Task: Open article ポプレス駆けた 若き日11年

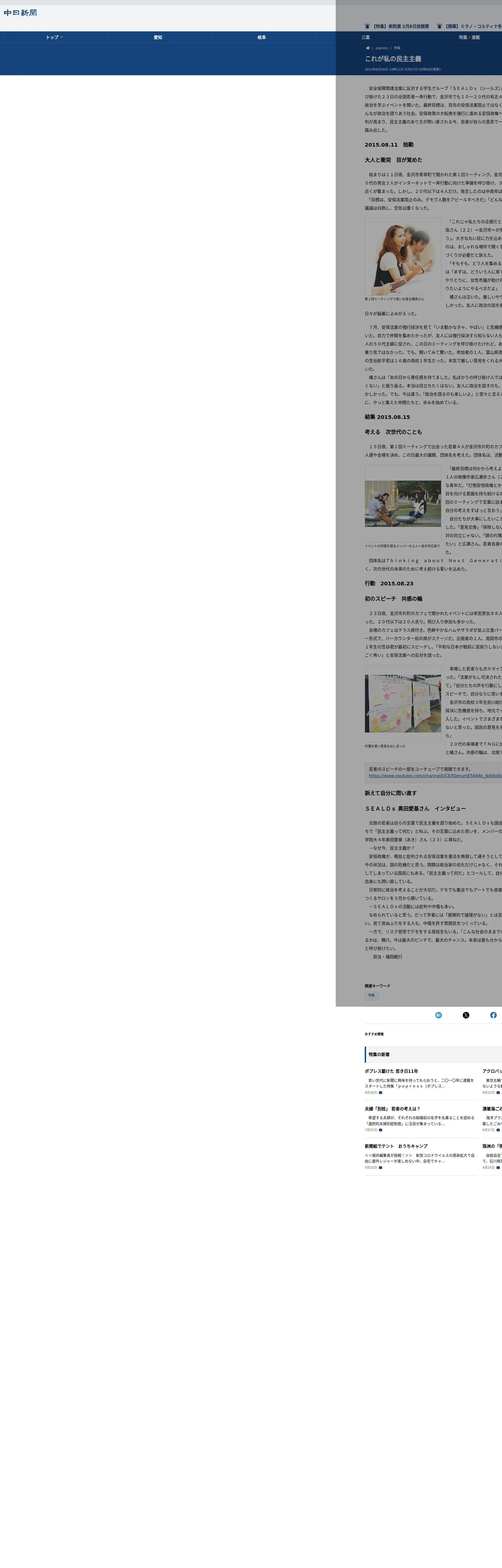Action: coord(391,1071)
